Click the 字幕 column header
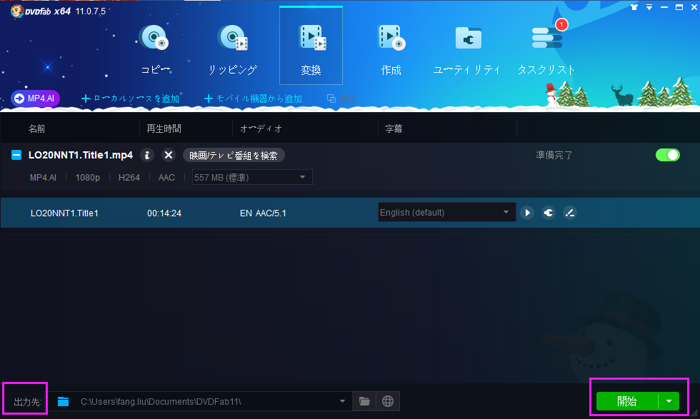The image size is (700, 419). (x=394, y=129)
